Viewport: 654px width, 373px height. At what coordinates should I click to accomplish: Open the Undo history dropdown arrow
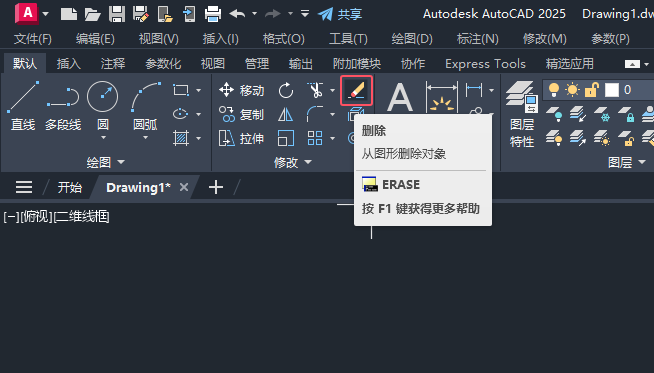click(254, 14)
